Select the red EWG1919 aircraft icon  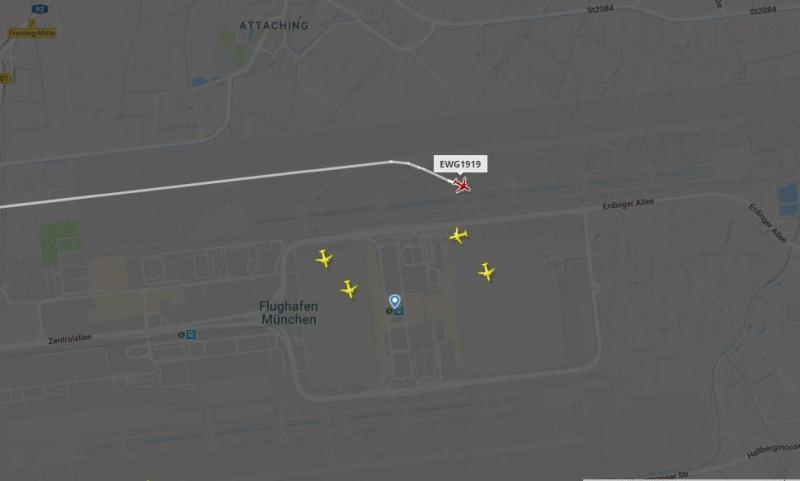[x=462, y=185]
